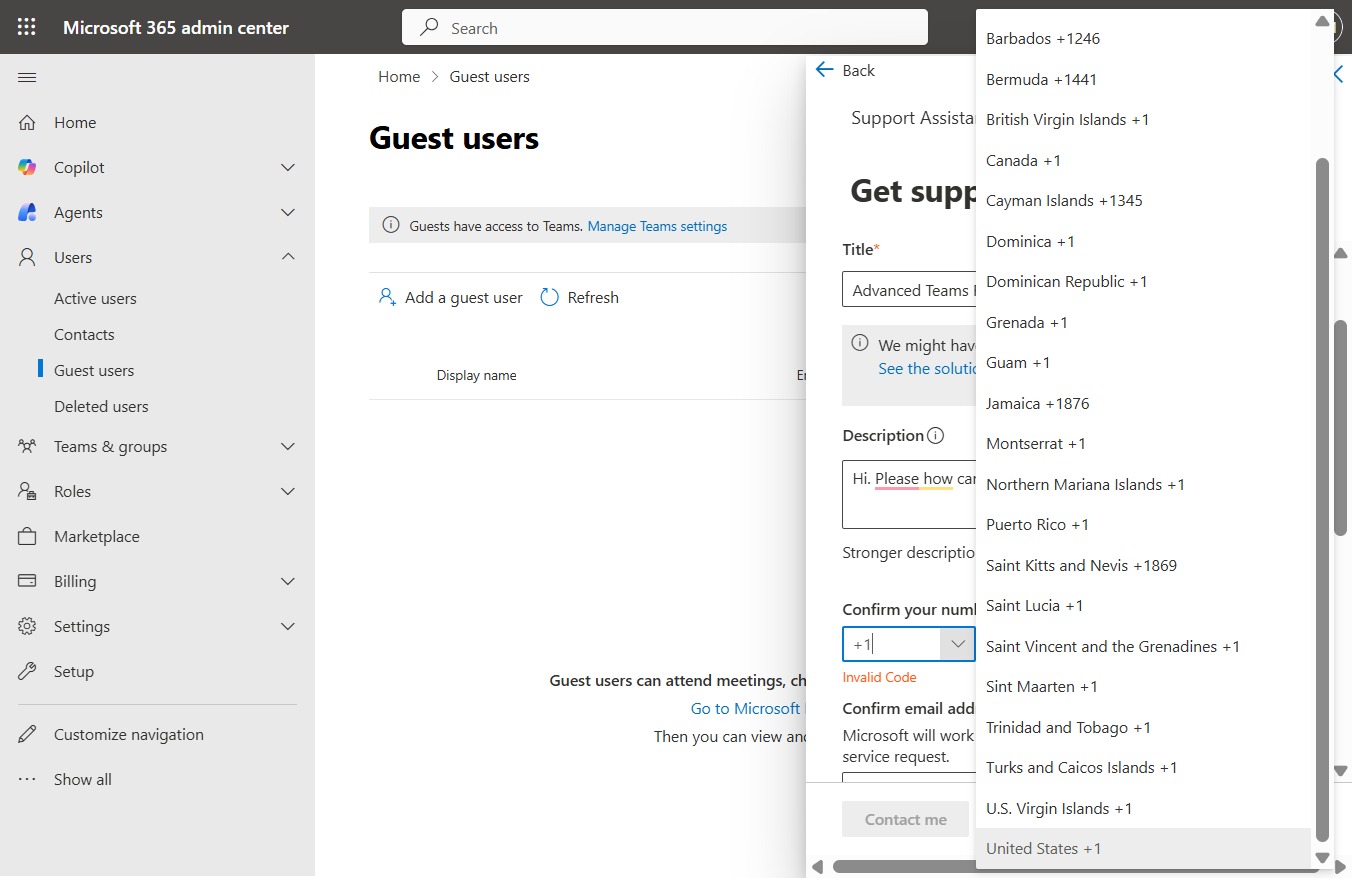Select Bermuda +1441 option

coord(1143,79)
